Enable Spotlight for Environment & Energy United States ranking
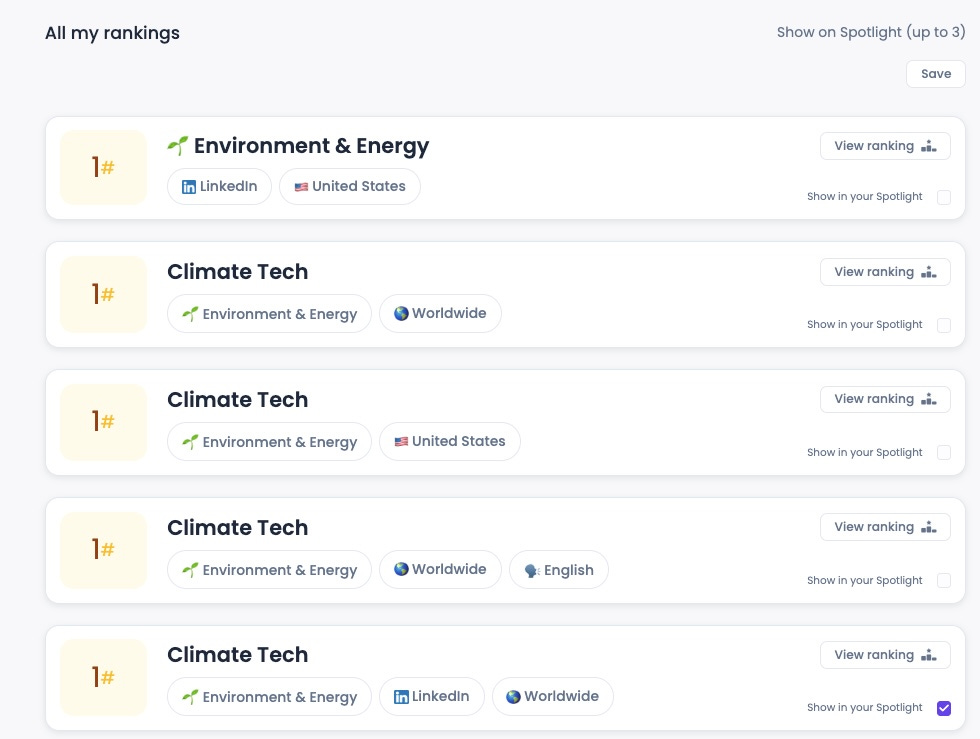Image resolution: width=980 pixels, height=739 pixels. pyautogui.click(x=944, y=197)
